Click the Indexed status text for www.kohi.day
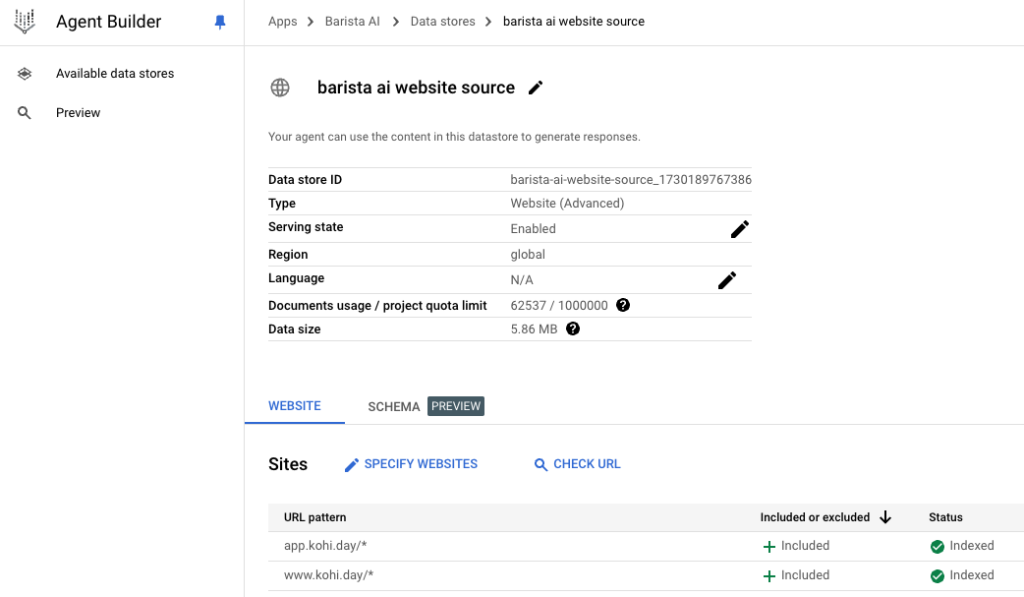The height and width of the screenshot is (597, 1024). click(972, 575)
